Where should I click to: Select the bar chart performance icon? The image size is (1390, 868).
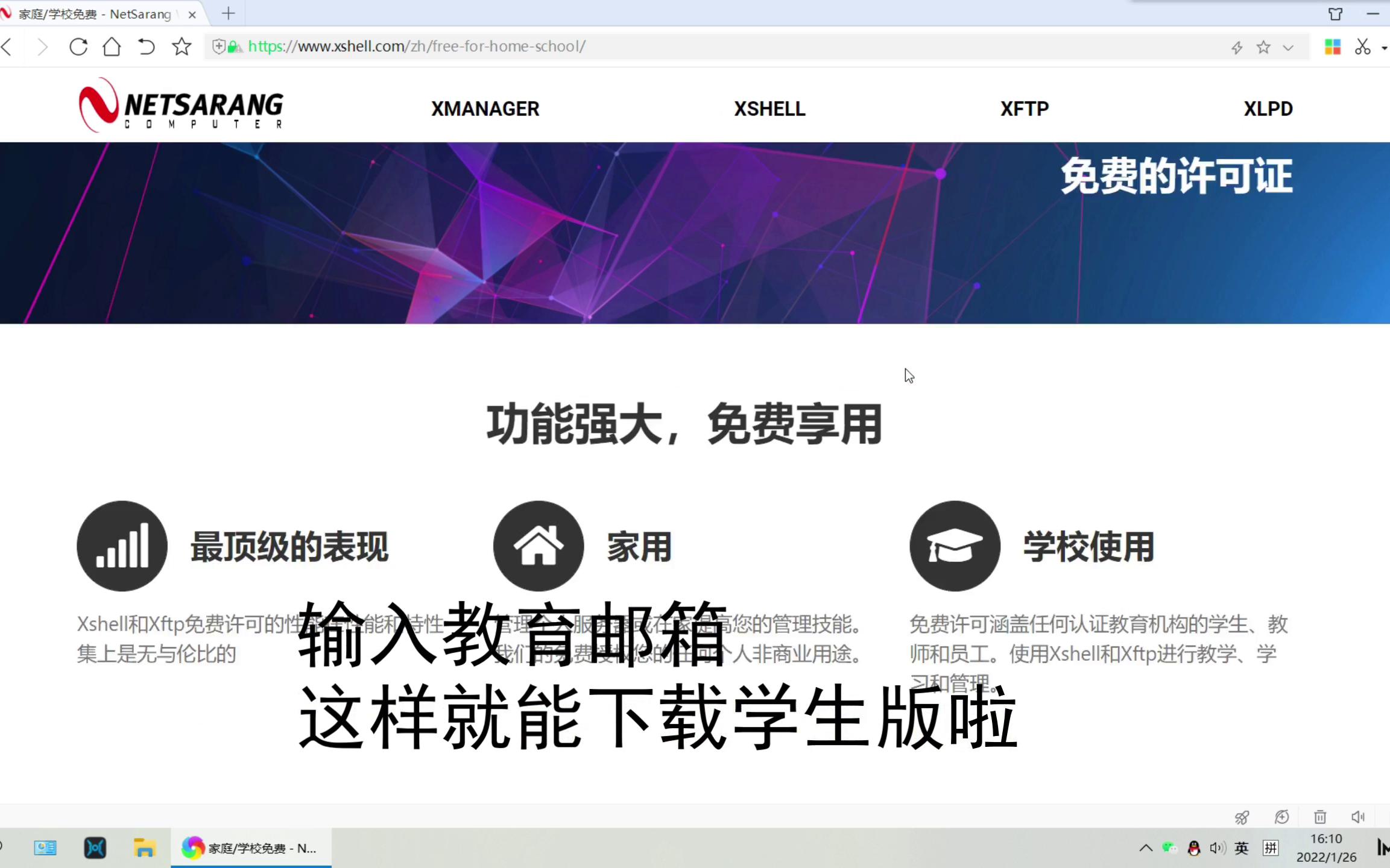tap(121, 545)
